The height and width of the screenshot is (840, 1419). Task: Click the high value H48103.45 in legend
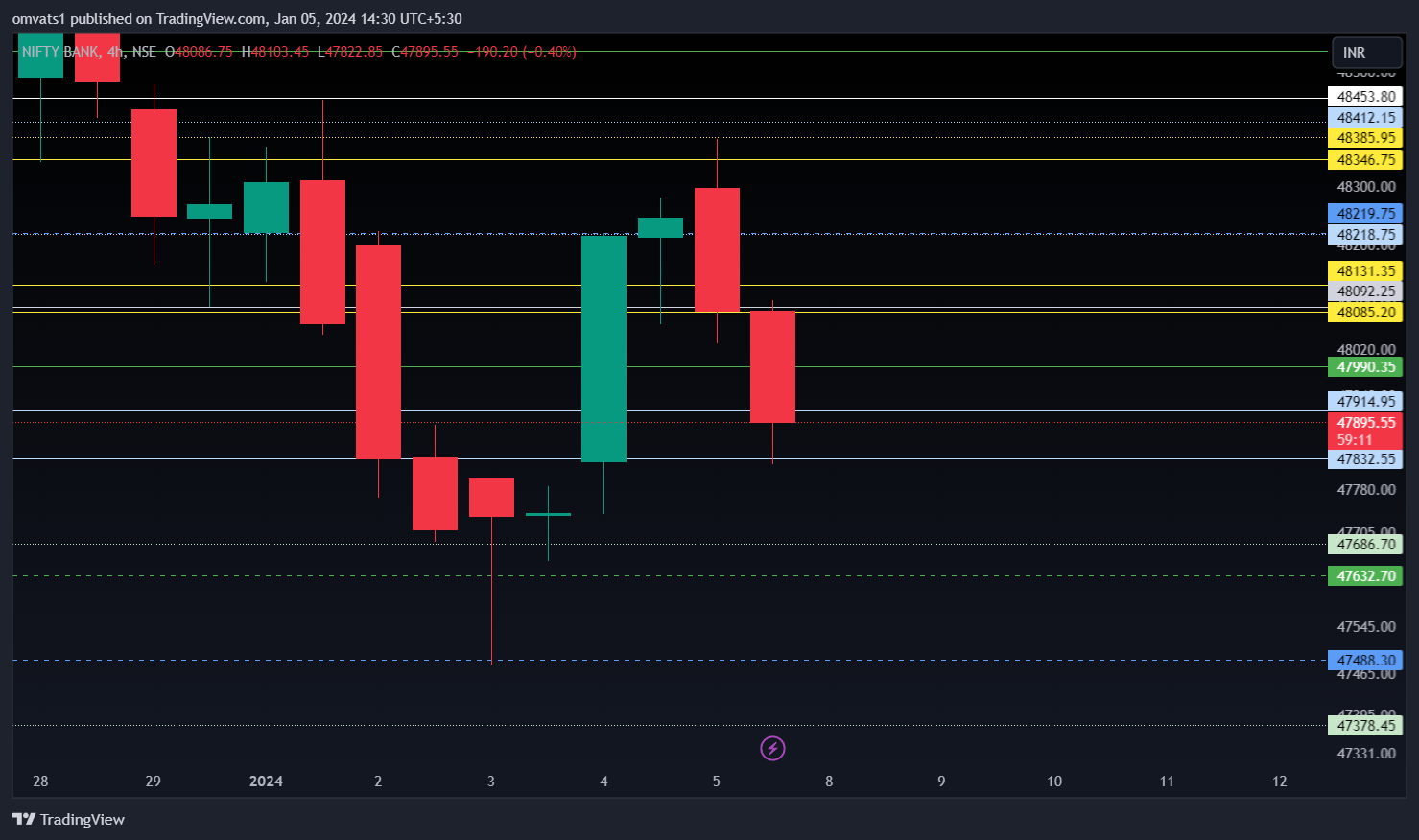coord(274,52)
